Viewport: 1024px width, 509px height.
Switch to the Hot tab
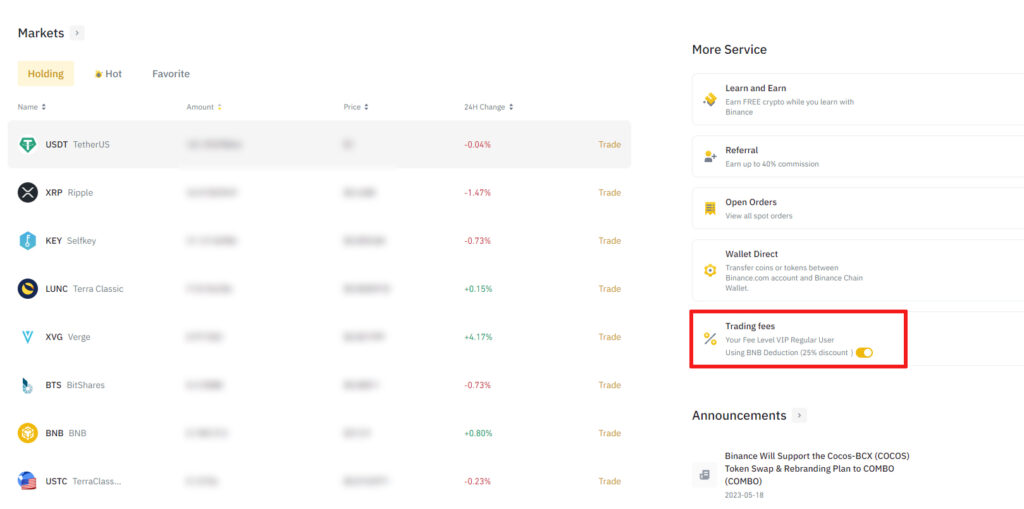[x=108, y=74]
